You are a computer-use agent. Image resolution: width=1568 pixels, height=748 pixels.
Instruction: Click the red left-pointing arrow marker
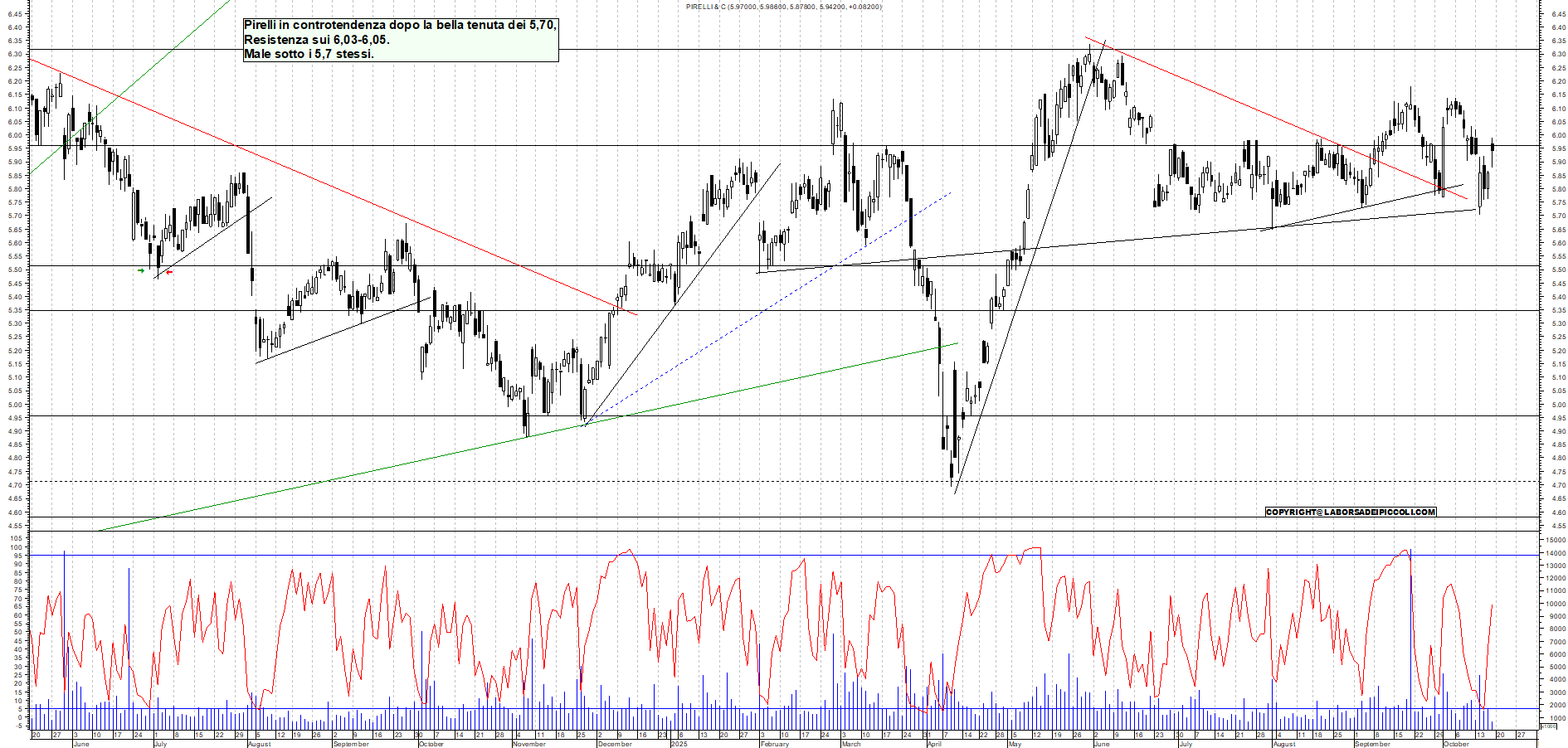[x=169, y=272]
